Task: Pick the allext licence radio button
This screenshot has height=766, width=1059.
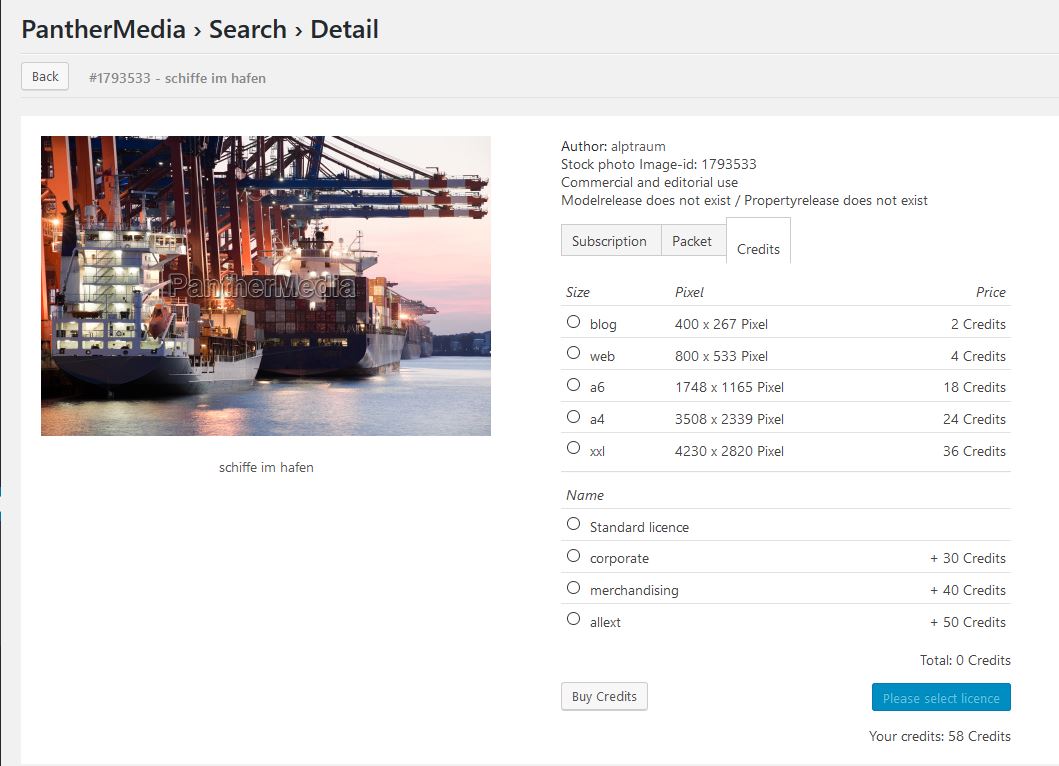Action: pos(573,619)
